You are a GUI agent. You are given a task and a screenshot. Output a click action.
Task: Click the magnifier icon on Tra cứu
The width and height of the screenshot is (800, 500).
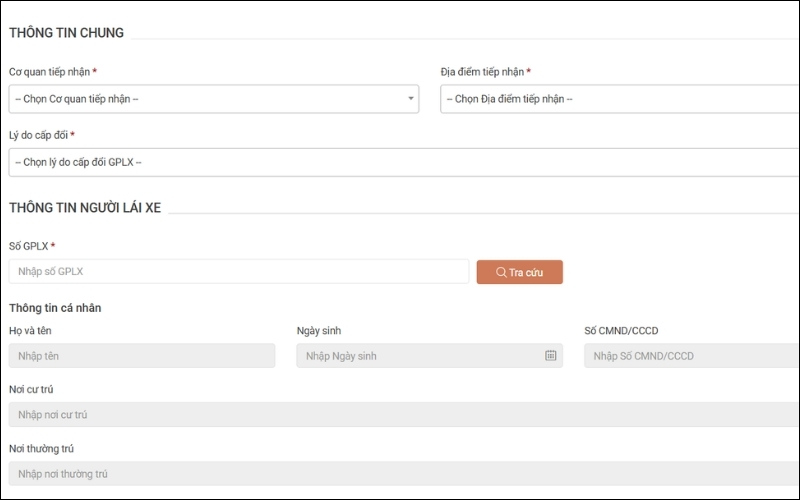501,273
